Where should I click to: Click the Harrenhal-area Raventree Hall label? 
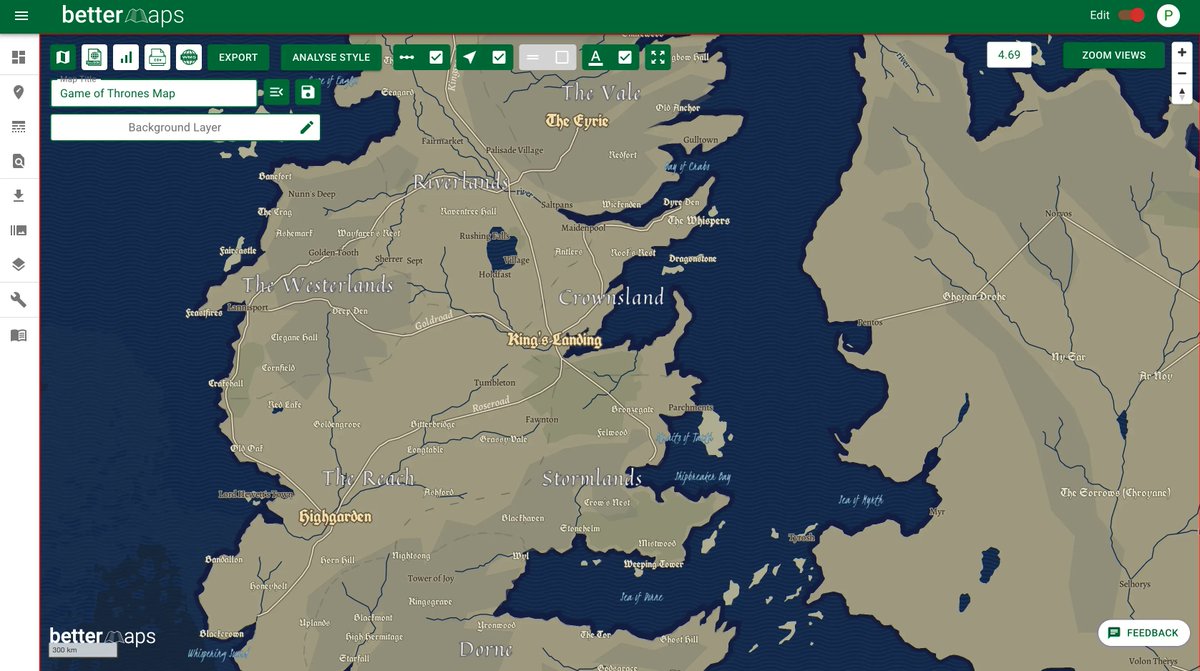coord(468,212)
